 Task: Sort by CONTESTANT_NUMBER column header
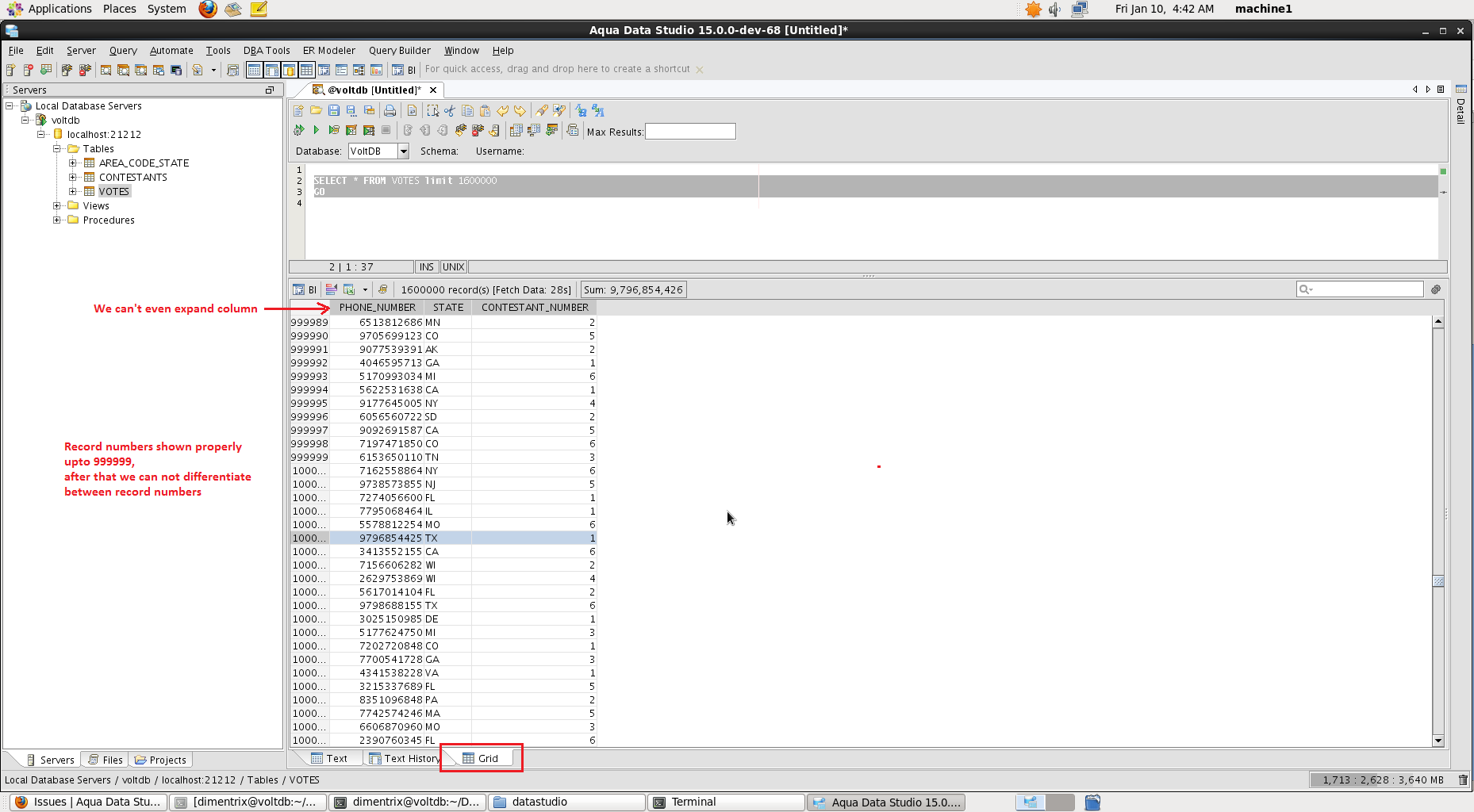[535, 308]
